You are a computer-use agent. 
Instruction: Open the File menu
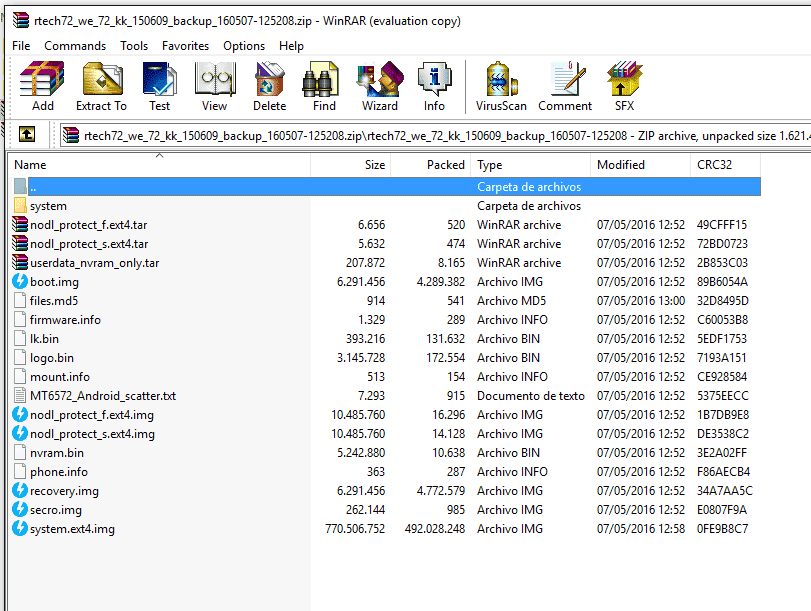21,46
